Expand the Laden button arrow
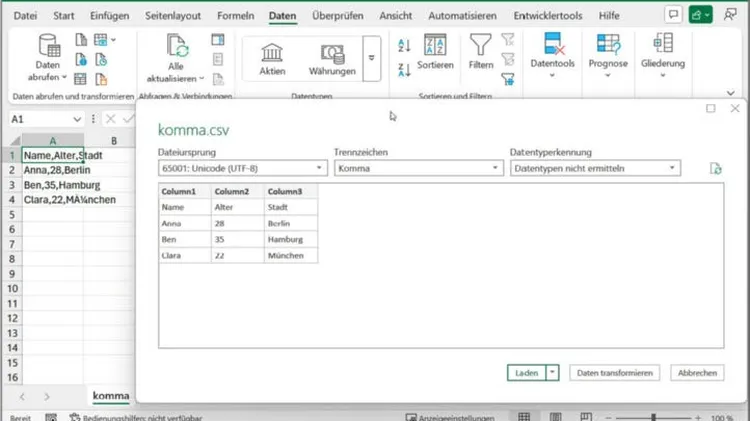Viewport: 750px width, 421px height. click(553, 373)
